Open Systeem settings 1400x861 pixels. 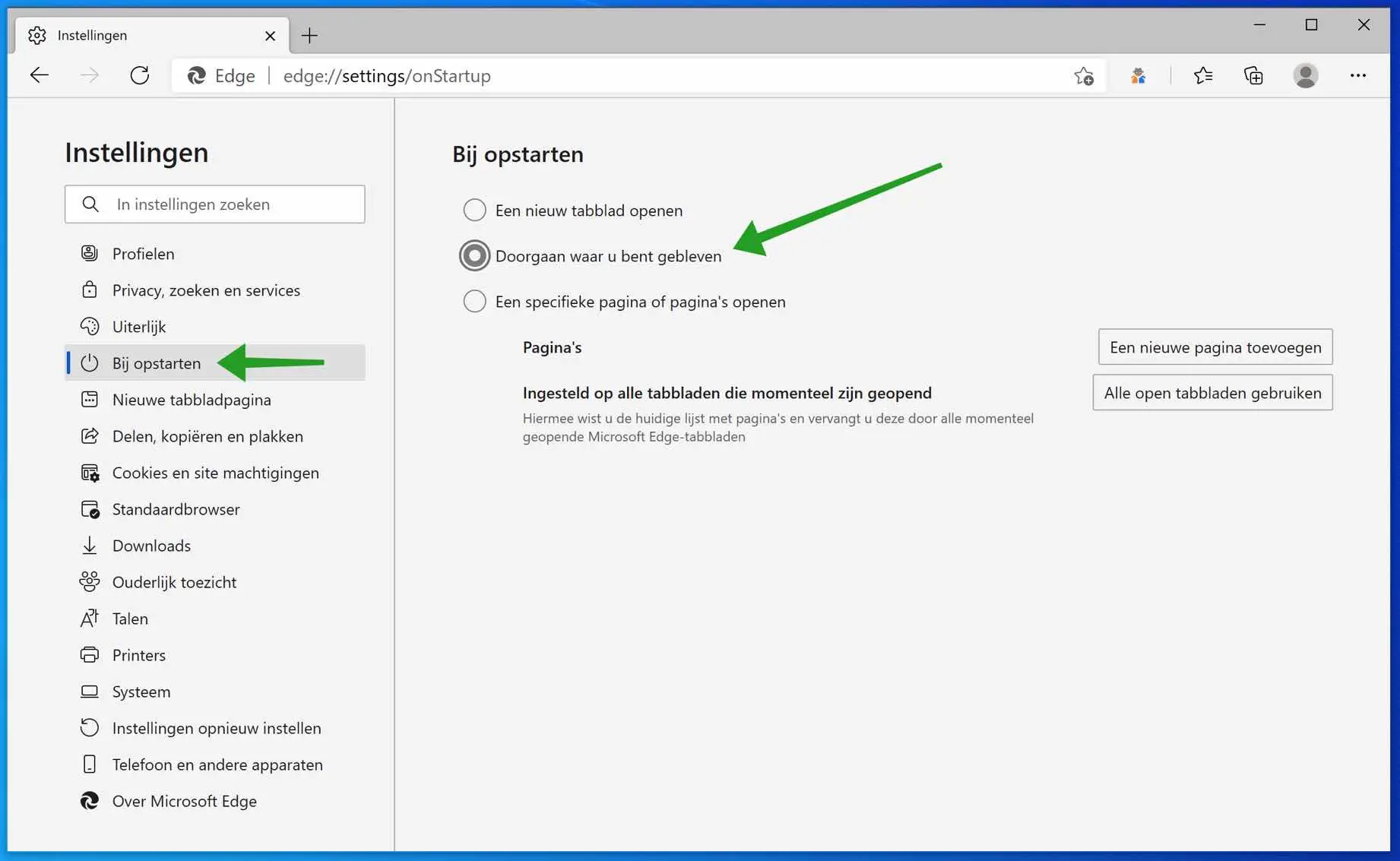(215, 691)
